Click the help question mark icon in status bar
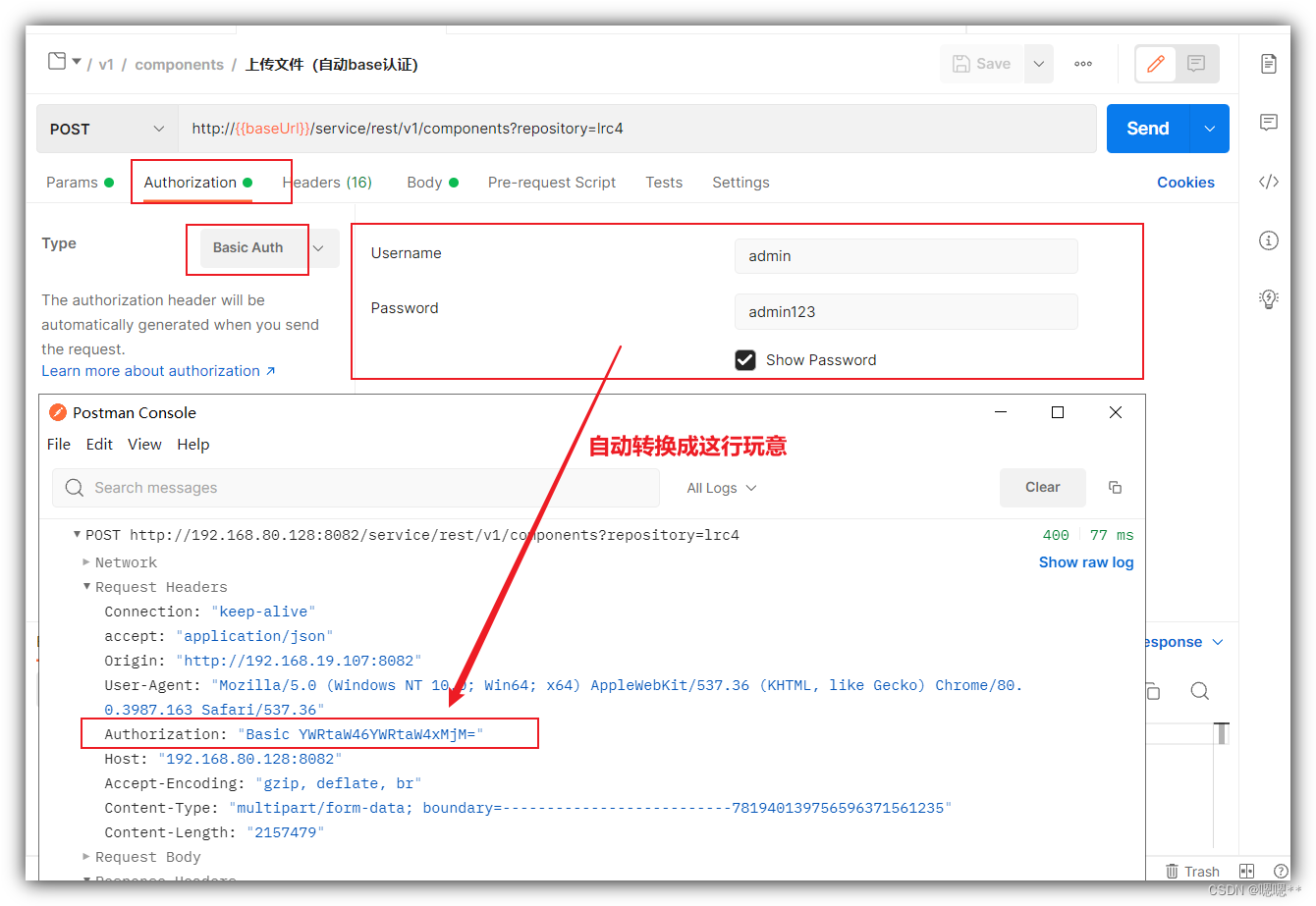The height and width of the screenshot is (906, 1316). [x=1281, y=871]
